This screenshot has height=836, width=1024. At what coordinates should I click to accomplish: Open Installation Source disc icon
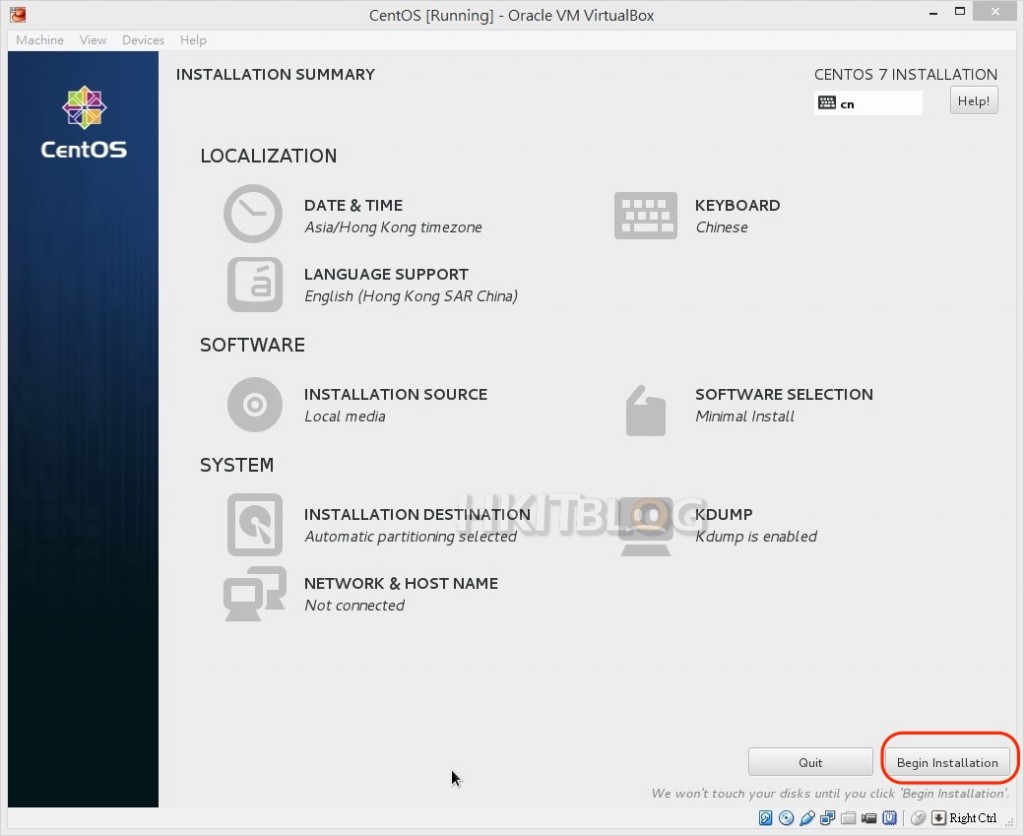[x=255, y=404]
